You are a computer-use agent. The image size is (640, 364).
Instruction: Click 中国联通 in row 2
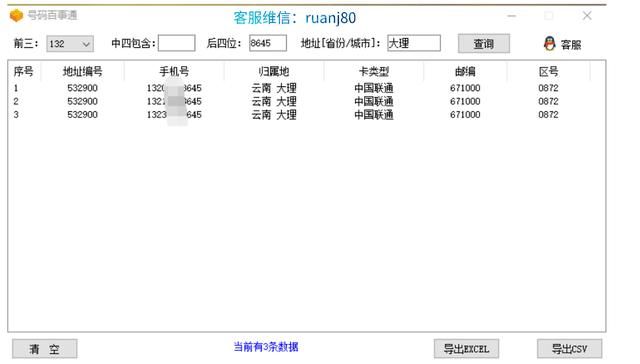[x=374, y=101]
